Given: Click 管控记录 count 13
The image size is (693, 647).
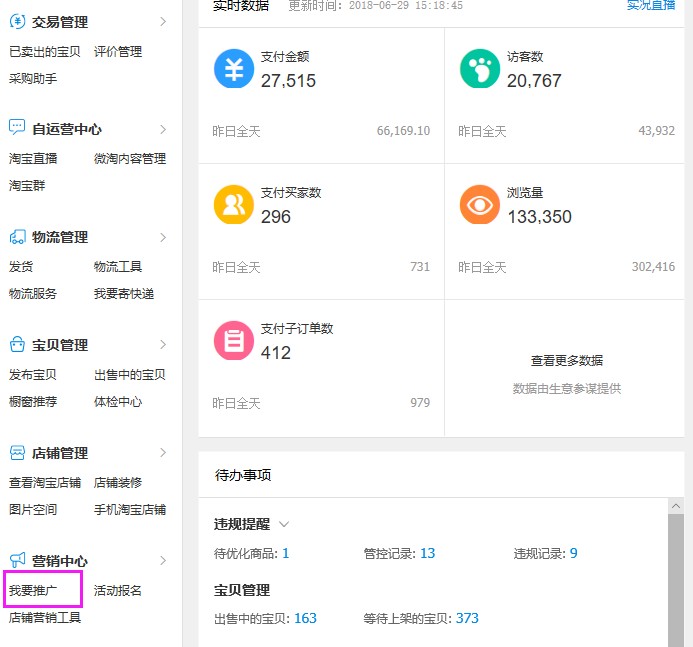Looking at the screenshot, I should [x=427, y=553].
